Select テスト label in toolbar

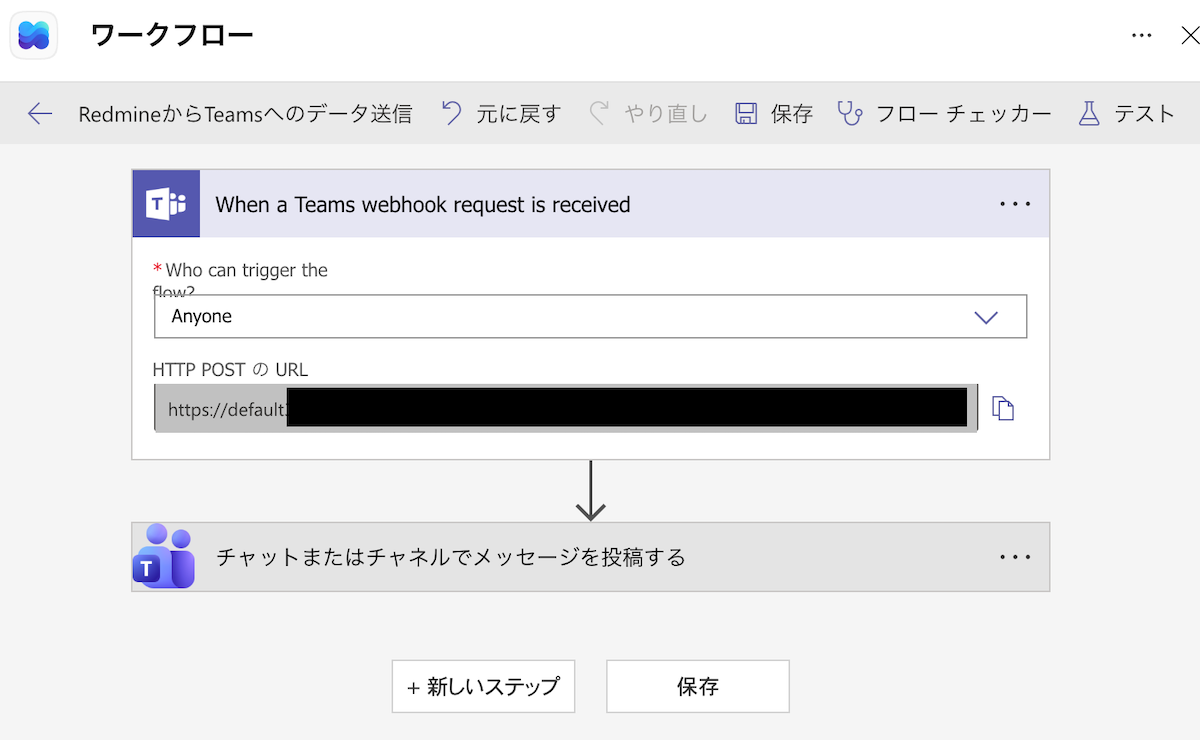[x=1145, y=114]
